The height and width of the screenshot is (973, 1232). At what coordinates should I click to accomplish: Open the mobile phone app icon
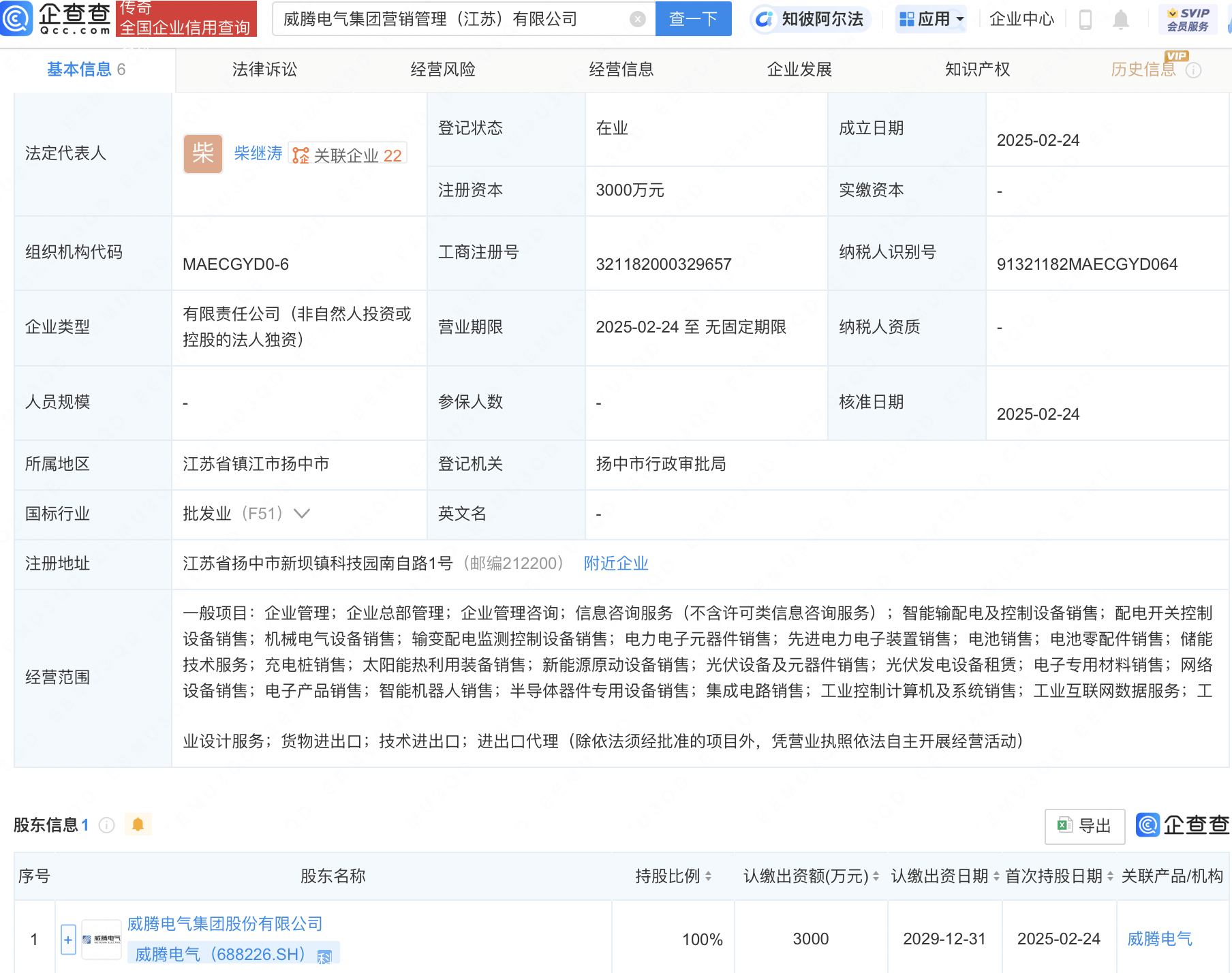[x=1085, y=20]
